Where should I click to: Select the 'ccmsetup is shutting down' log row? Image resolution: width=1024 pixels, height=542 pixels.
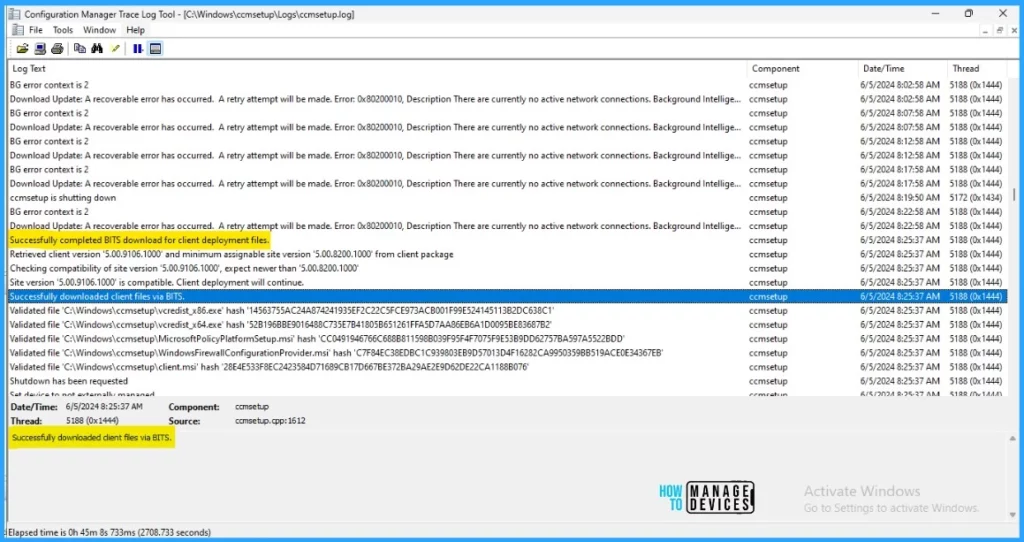507,198
